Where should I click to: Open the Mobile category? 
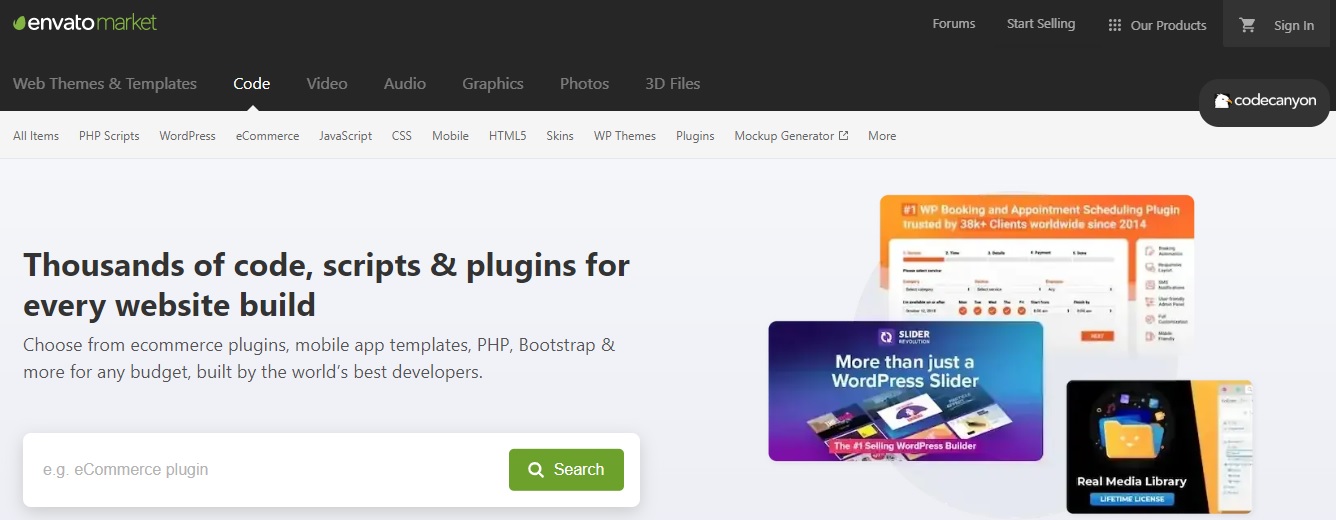(x=450, y=135)
